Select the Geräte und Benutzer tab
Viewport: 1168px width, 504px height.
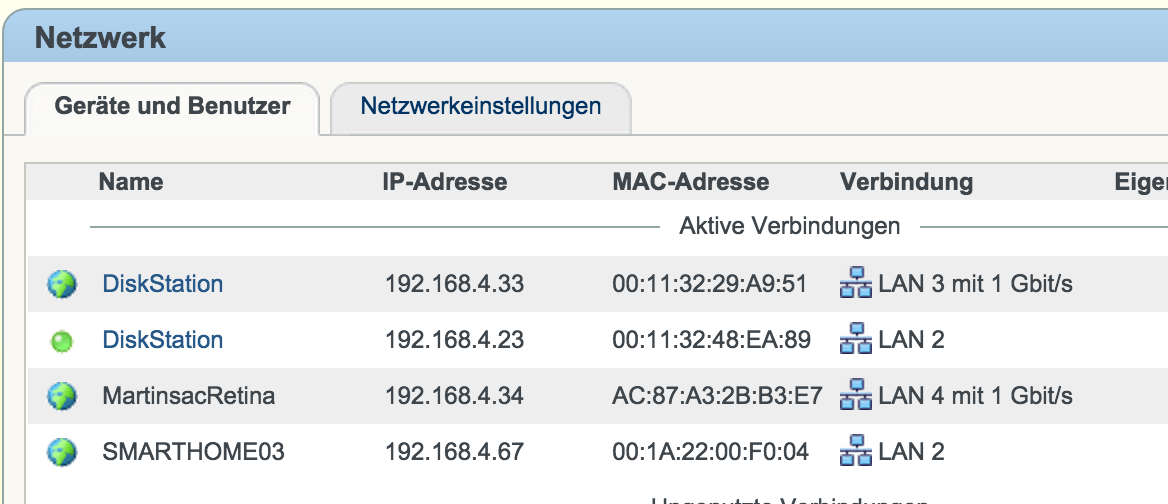click(x=172, y=106)
